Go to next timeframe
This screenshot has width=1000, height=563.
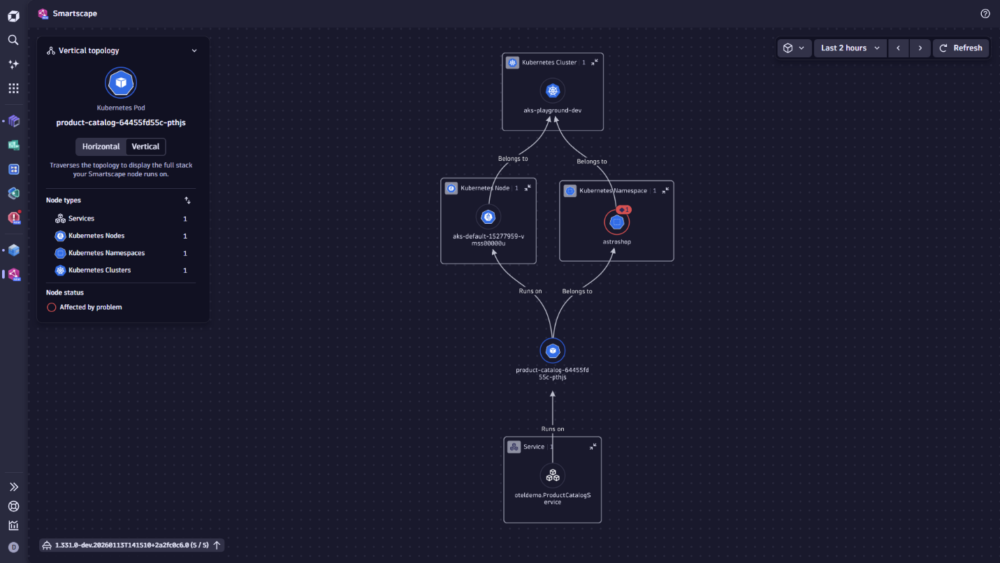920,48
